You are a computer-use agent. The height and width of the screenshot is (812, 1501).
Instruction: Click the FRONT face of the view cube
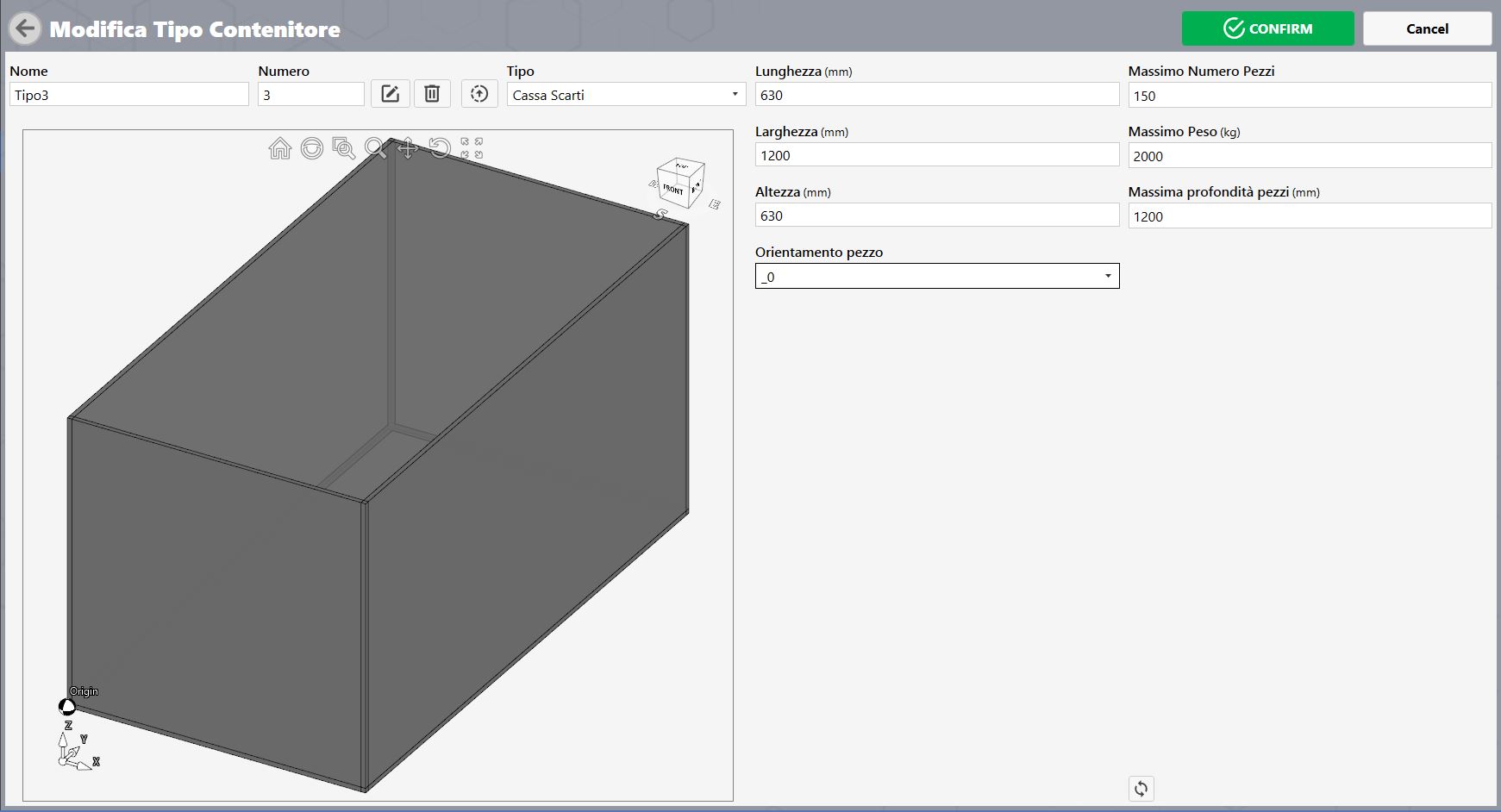coord(673,189)
